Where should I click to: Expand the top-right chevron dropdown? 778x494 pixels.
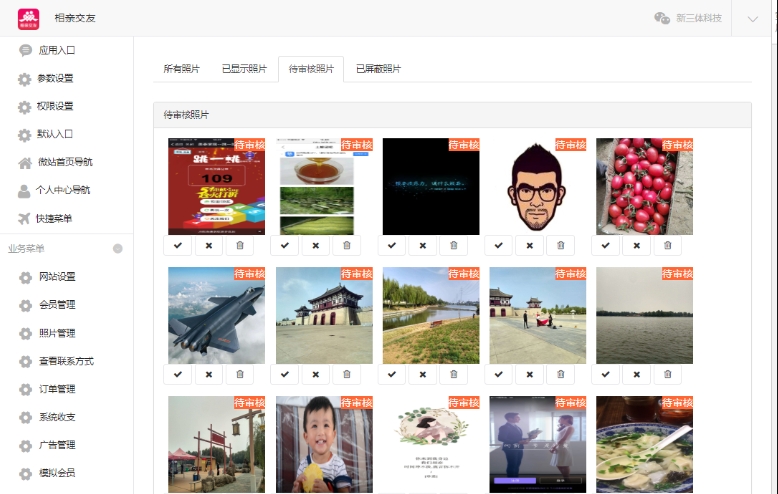pos(753,18)
